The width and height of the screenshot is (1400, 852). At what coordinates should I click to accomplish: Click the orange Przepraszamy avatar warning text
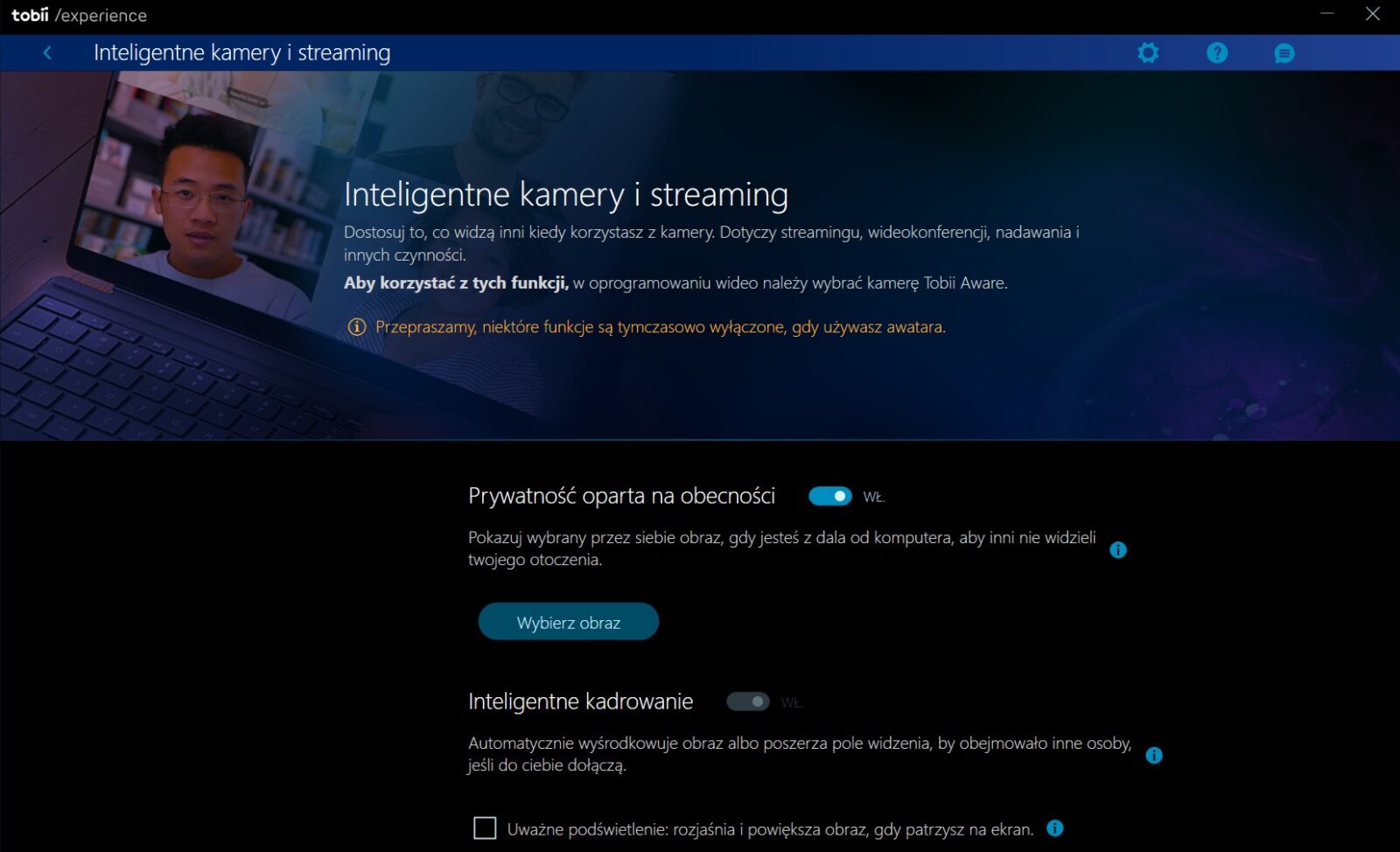[660, 327]
